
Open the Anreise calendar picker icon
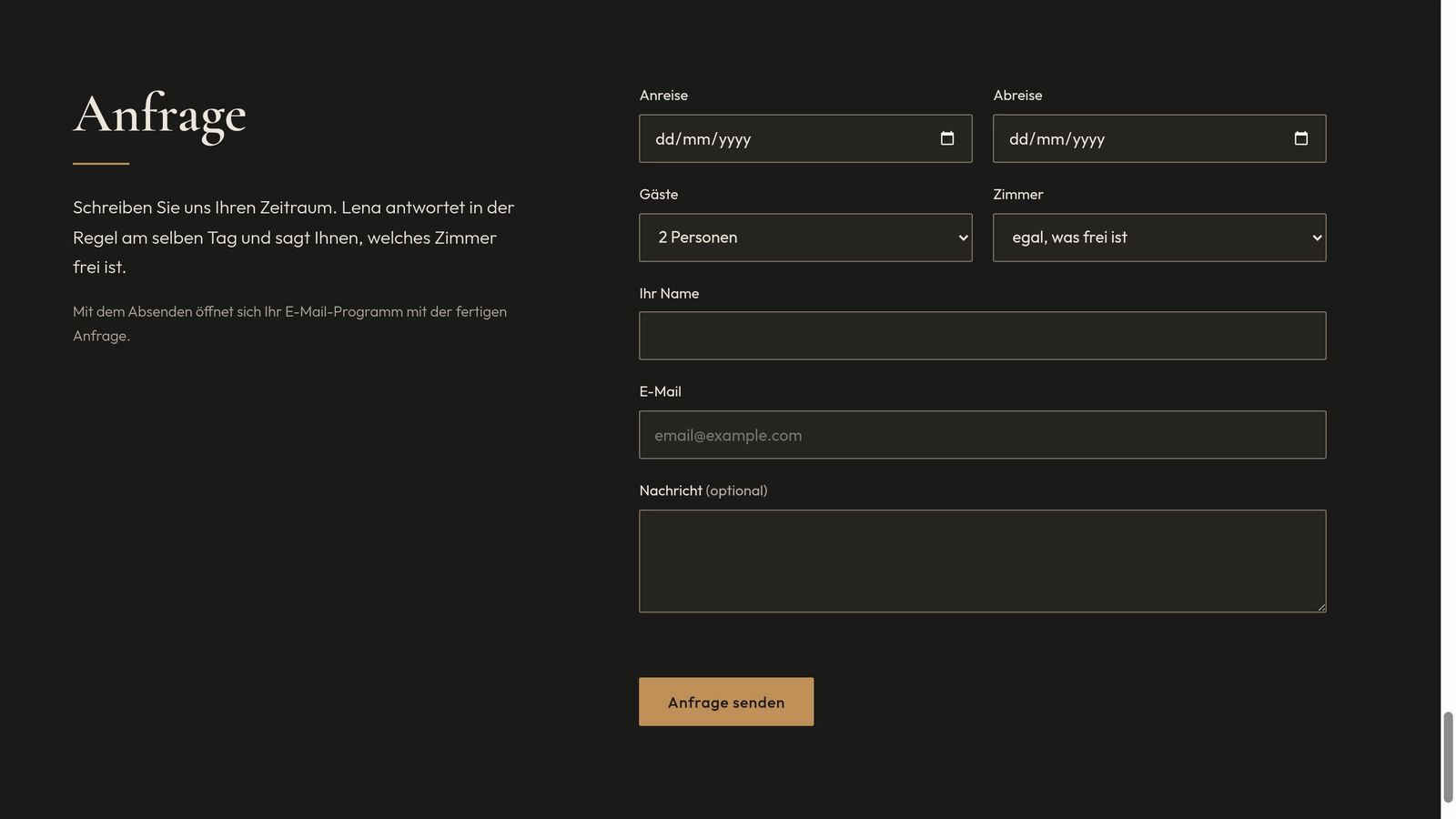(947, 138)
